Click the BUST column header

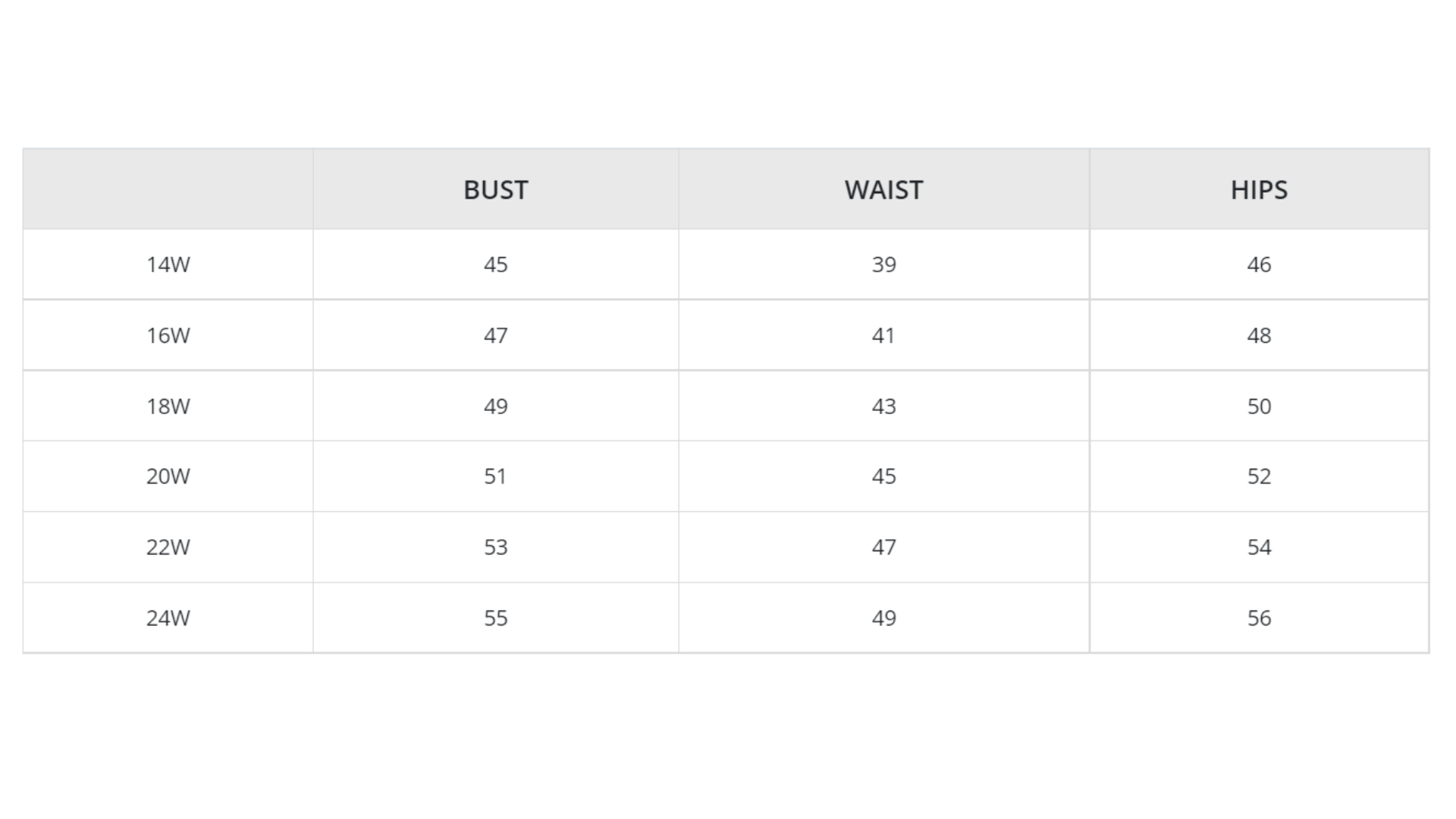[x=495, y=190]
